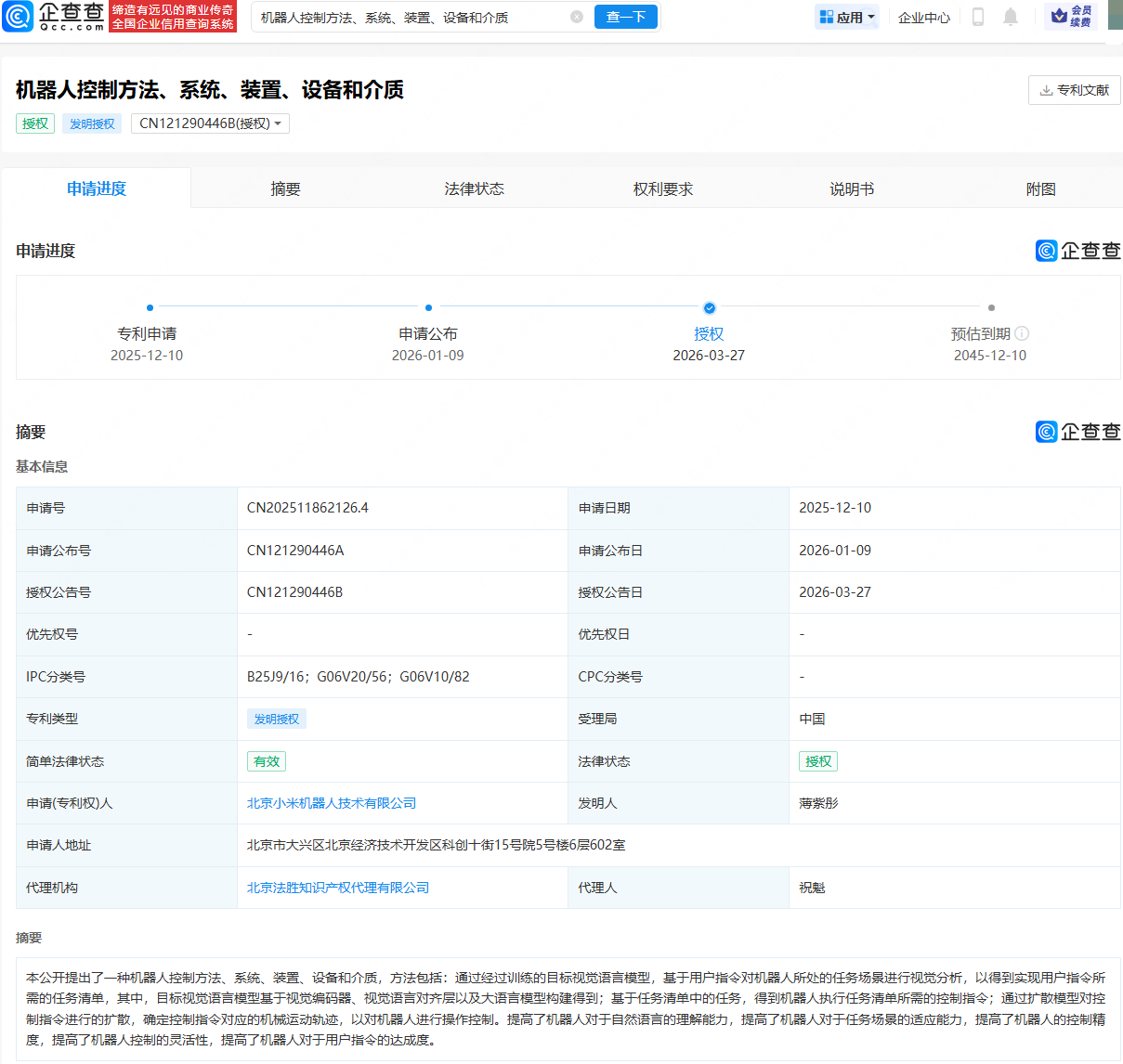
Task: Click the 申请公布 marker dot on the progress timeline
Action: (428, 307)
